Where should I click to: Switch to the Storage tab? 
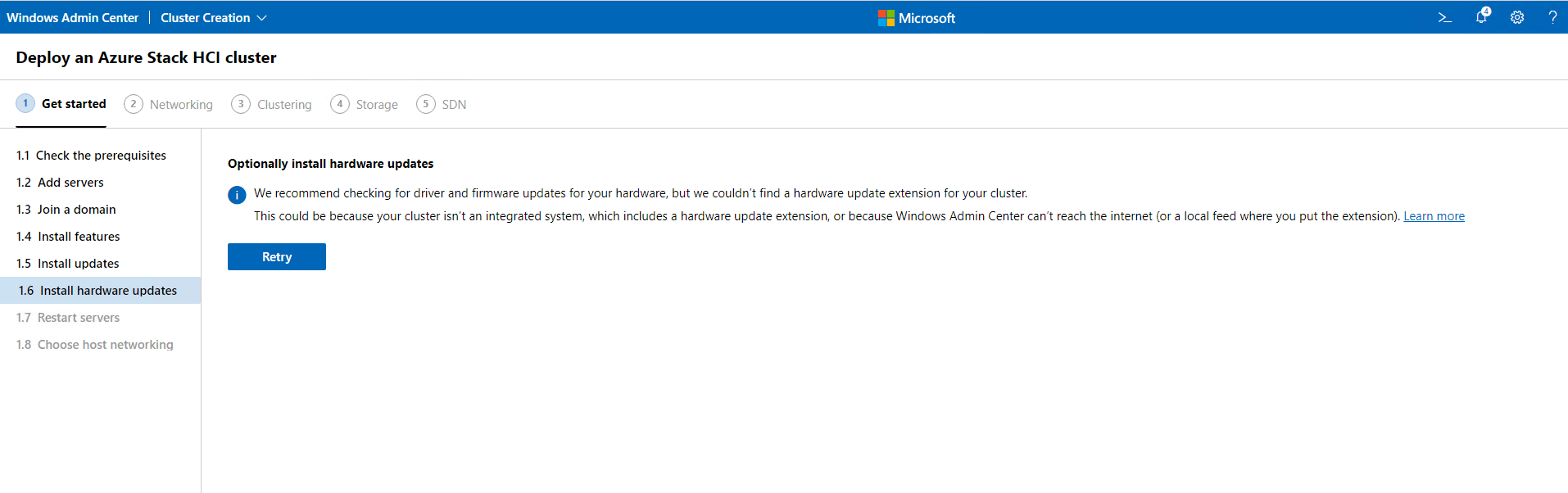click(x=376, y=105)
